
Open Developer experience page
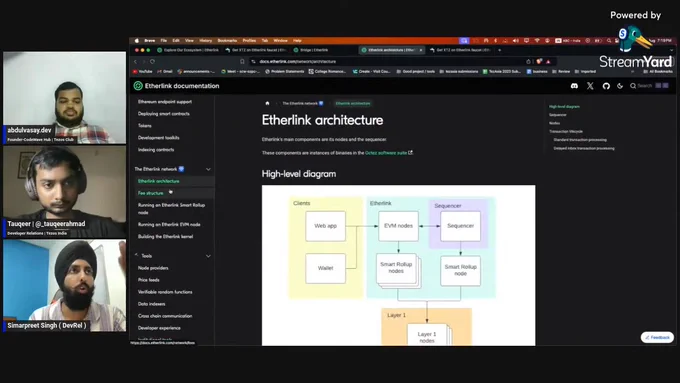tap(159, 328)
